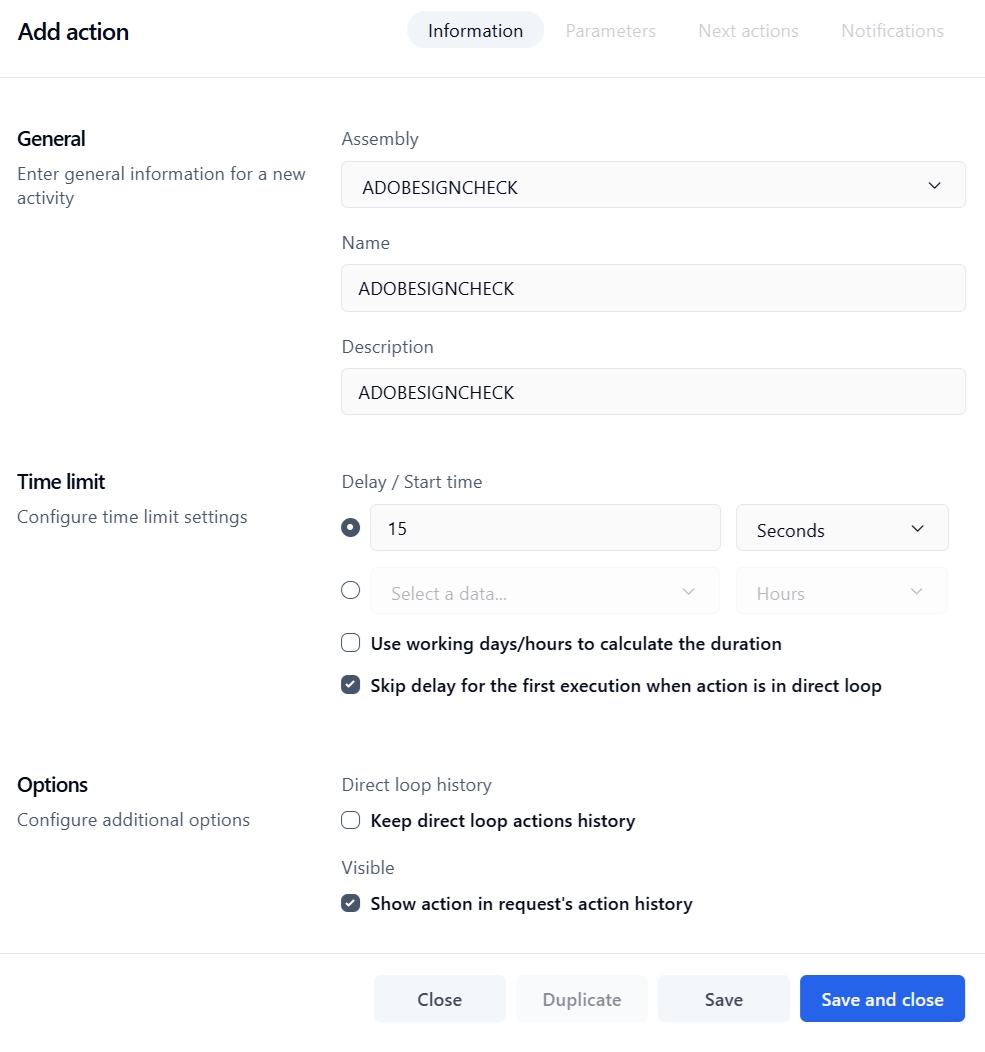985x1052 pixels.
Task: Open the Notifications tab
Action: [892, 31]
